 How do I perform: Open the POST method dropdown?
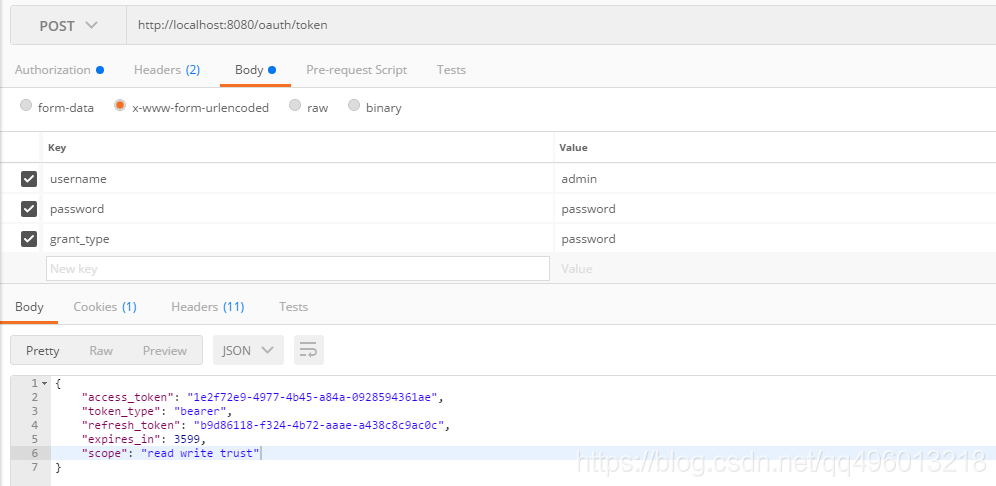coord(69,25)
